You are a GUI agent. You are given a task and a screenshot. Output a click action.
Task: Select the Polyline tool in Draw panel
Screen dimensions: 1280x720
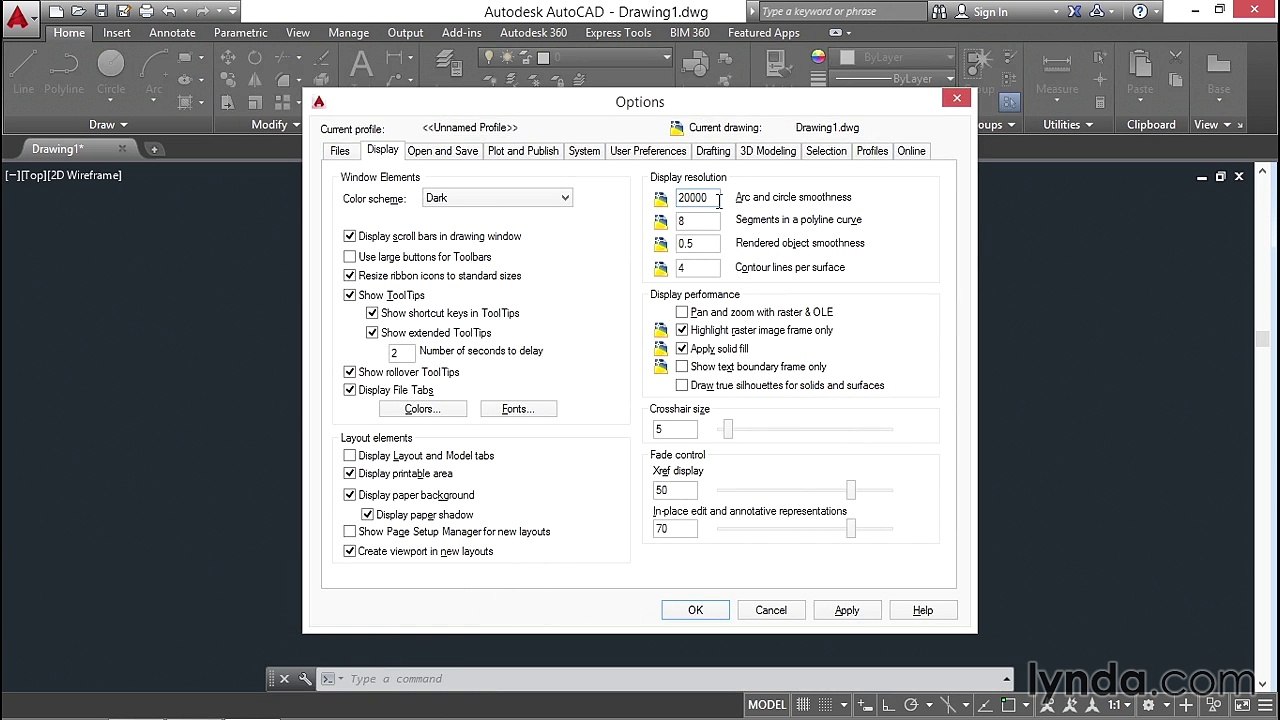tap(64, 72)
